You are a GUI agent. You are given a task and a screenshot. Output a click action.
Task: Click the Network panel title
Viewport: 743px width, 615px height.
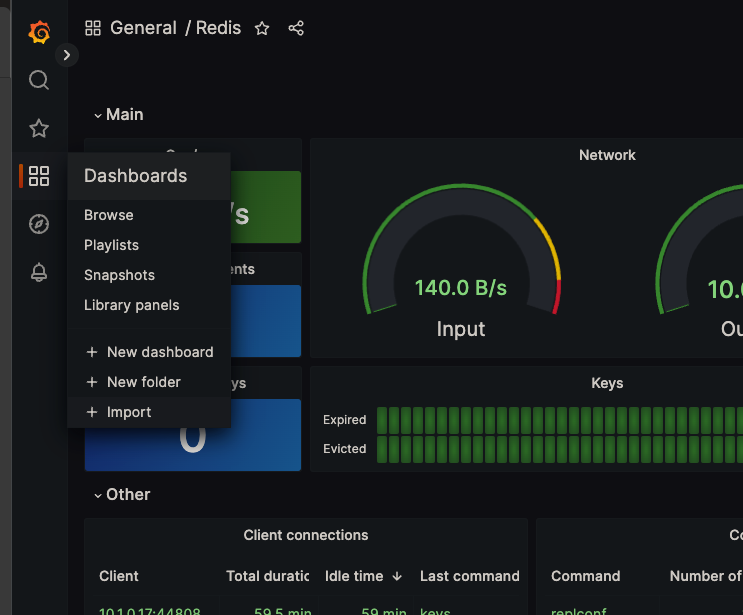click(607, 155)
